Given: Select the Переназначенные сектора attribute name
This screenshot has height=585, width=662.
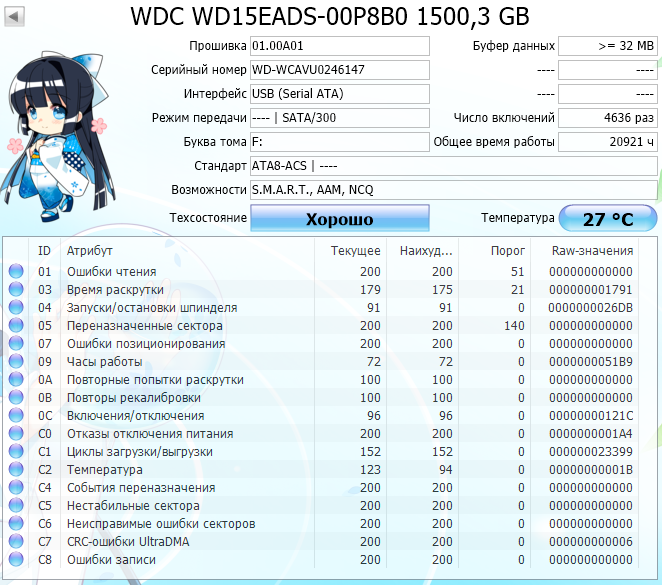Looking at the screenshot, I should [144, 325].
